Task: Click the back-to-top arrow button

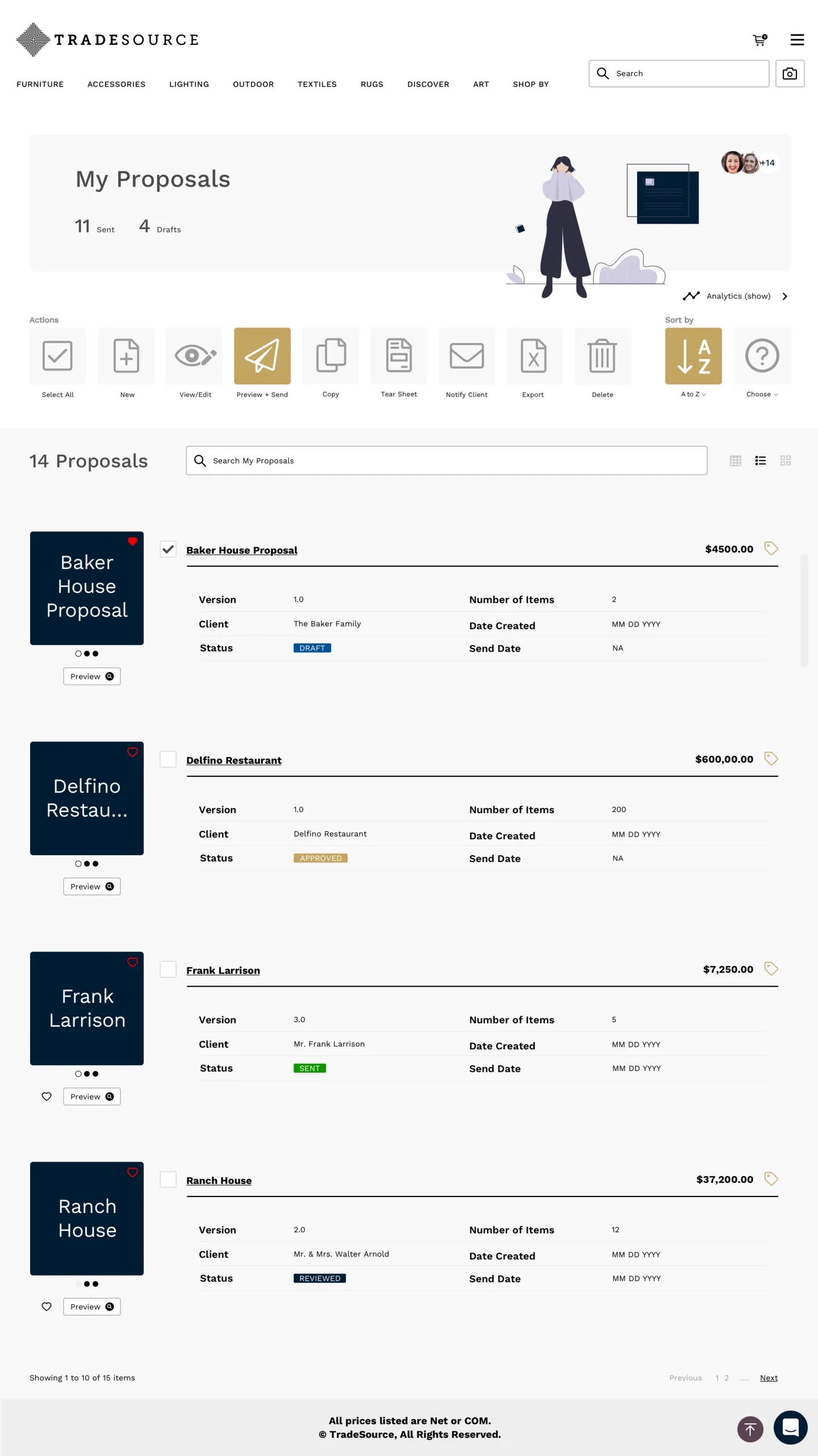Action: (x=750, y=1429)
